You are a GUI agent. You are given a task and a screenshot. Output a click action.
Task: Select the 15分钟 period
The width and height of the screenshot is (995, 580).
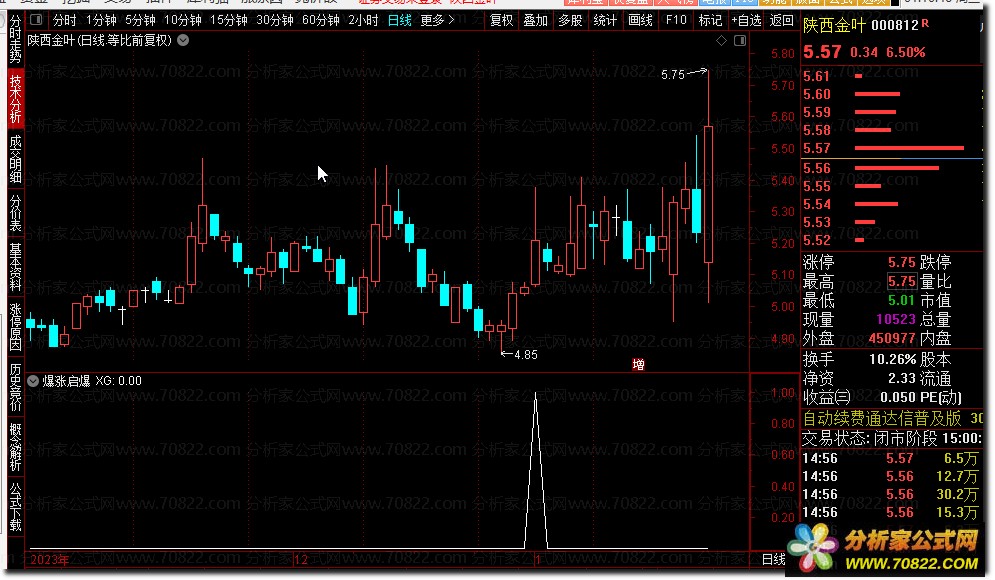(228, 20)
